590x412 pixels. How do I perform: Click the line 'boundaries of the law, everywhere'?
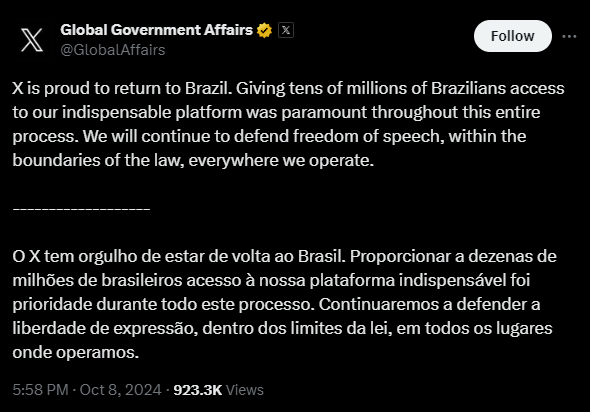pos(193,161)
